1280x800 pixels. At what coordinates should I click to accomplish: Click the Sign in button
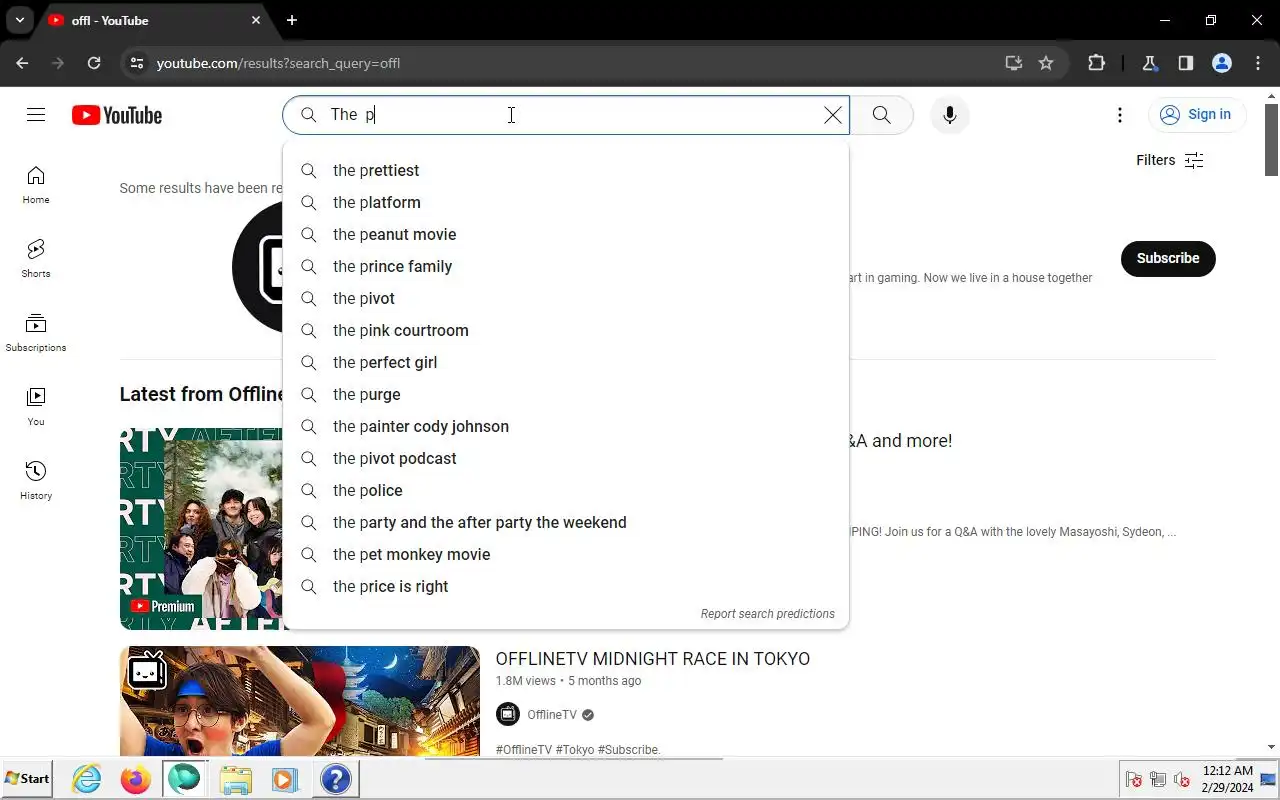[1196, 114]
